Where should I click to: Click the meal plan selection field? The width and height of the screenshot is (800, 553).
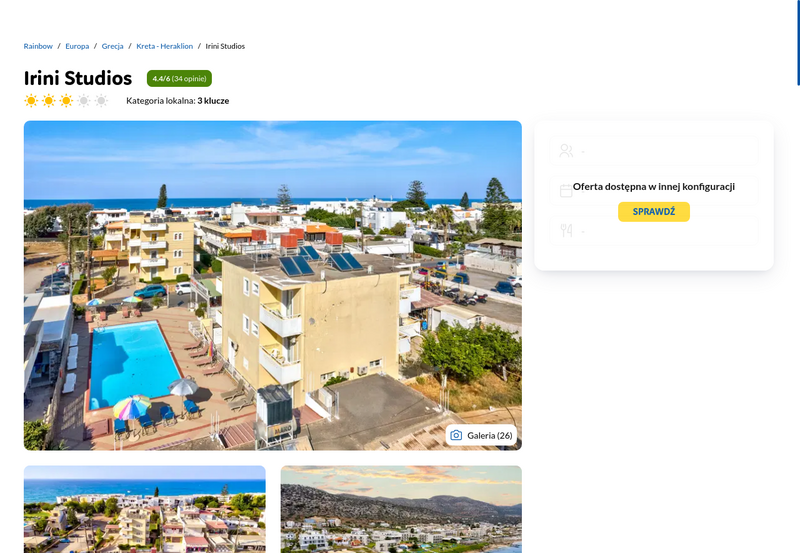coord(654,231)
